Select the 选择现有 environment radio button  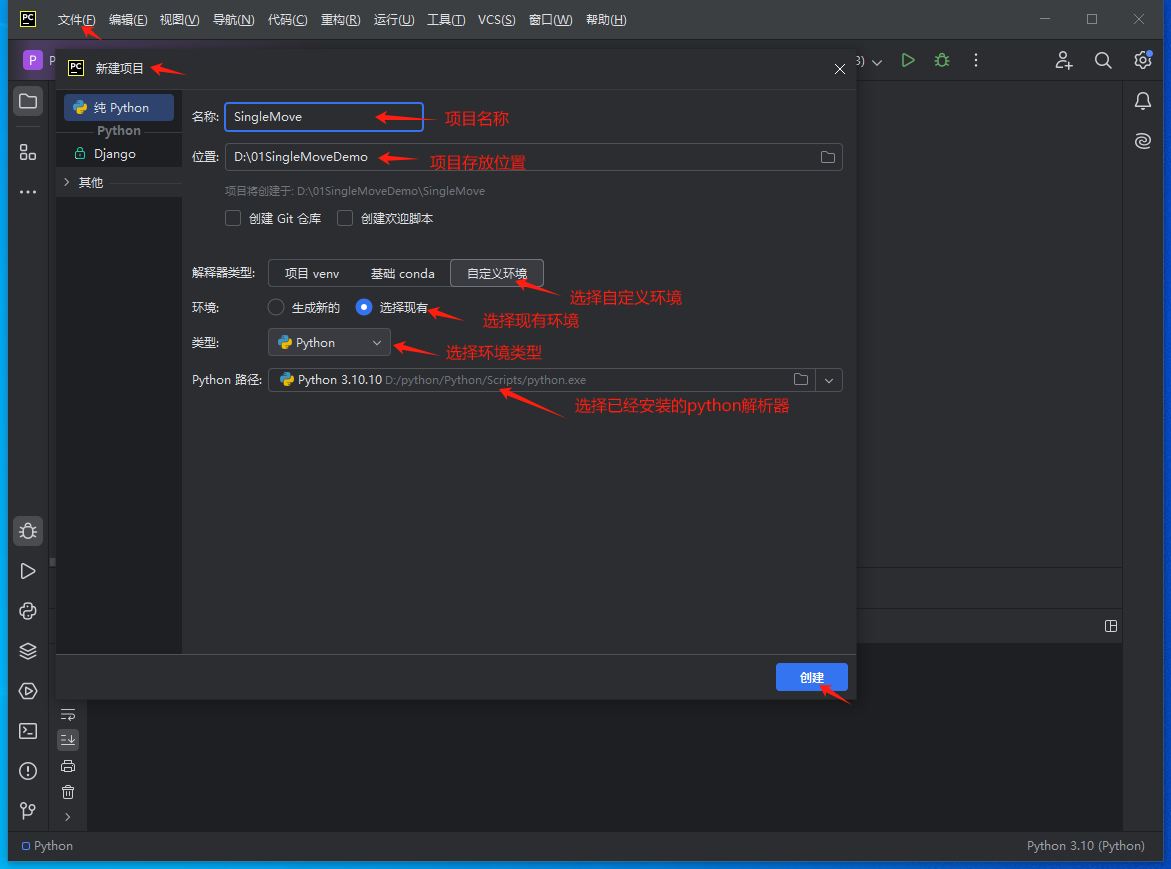click(364, 307)
